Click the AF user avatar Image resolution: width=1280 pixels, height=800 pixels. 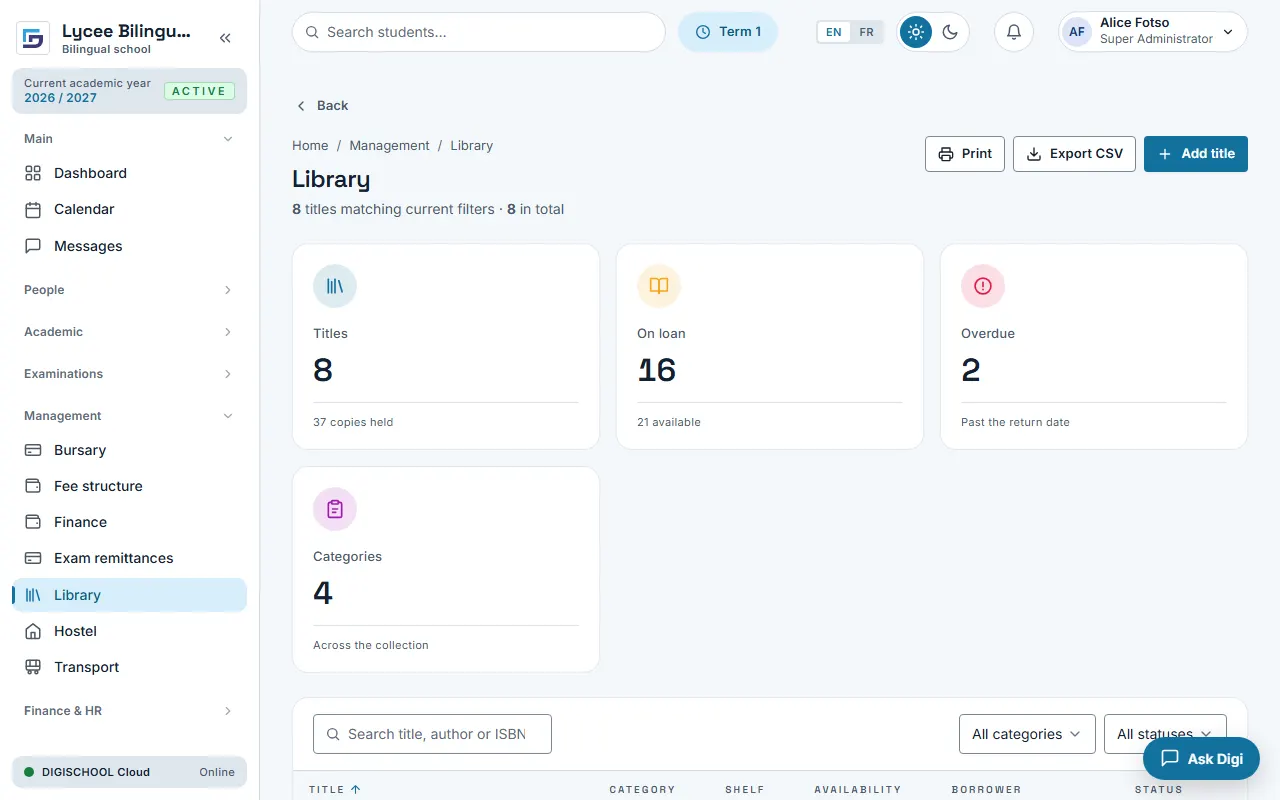click(x=1077, y=32)
